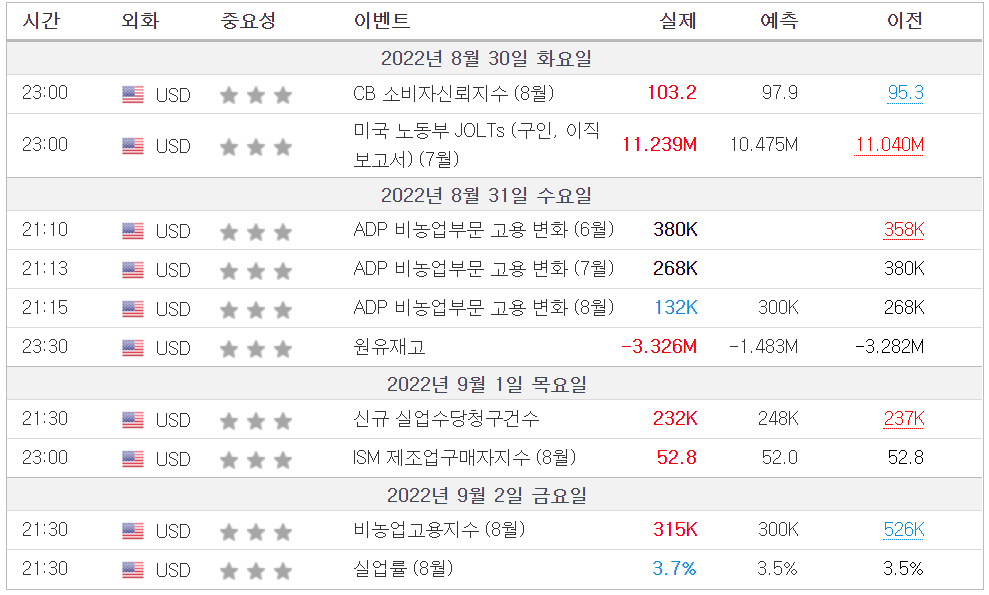Click the revised previous value 237K
This screenshot has height=595, width=989.
[904, 418]
